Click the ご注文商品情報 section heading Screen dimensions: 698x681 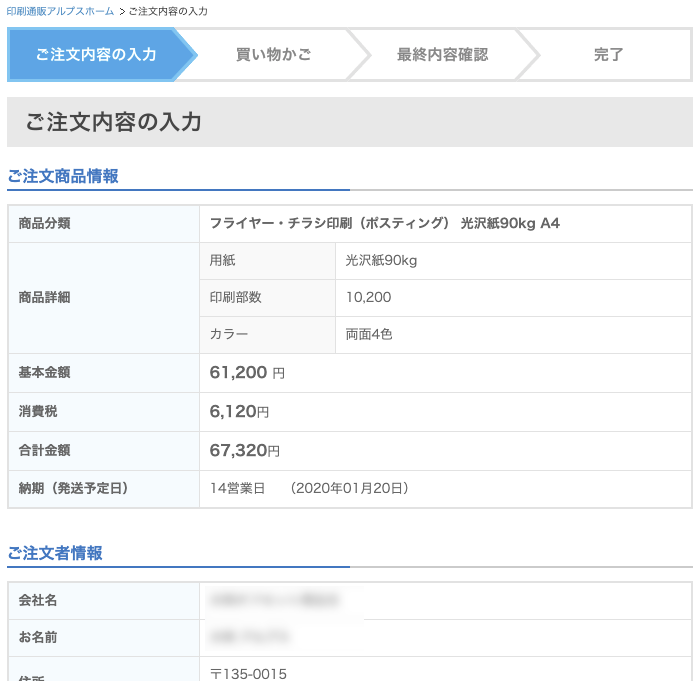coord(63,176)
